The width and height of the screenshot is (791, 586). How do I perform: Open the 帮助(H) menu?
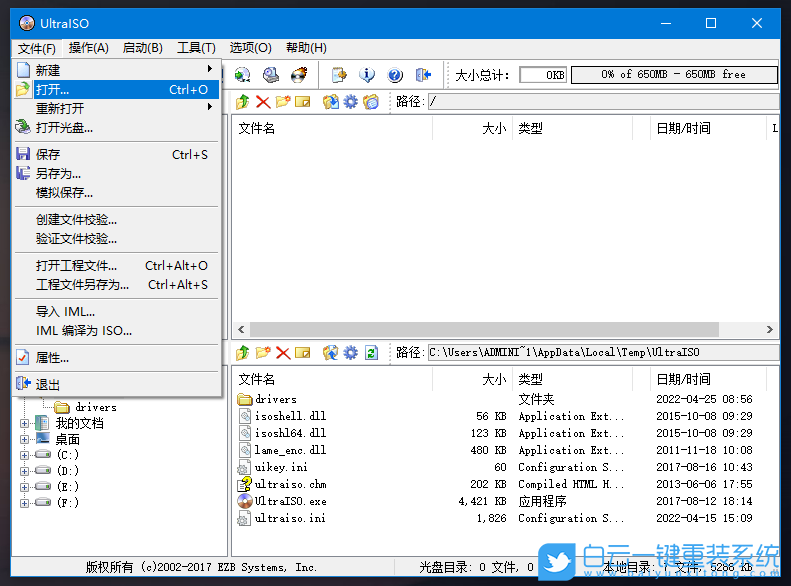(x=306, y=48)
